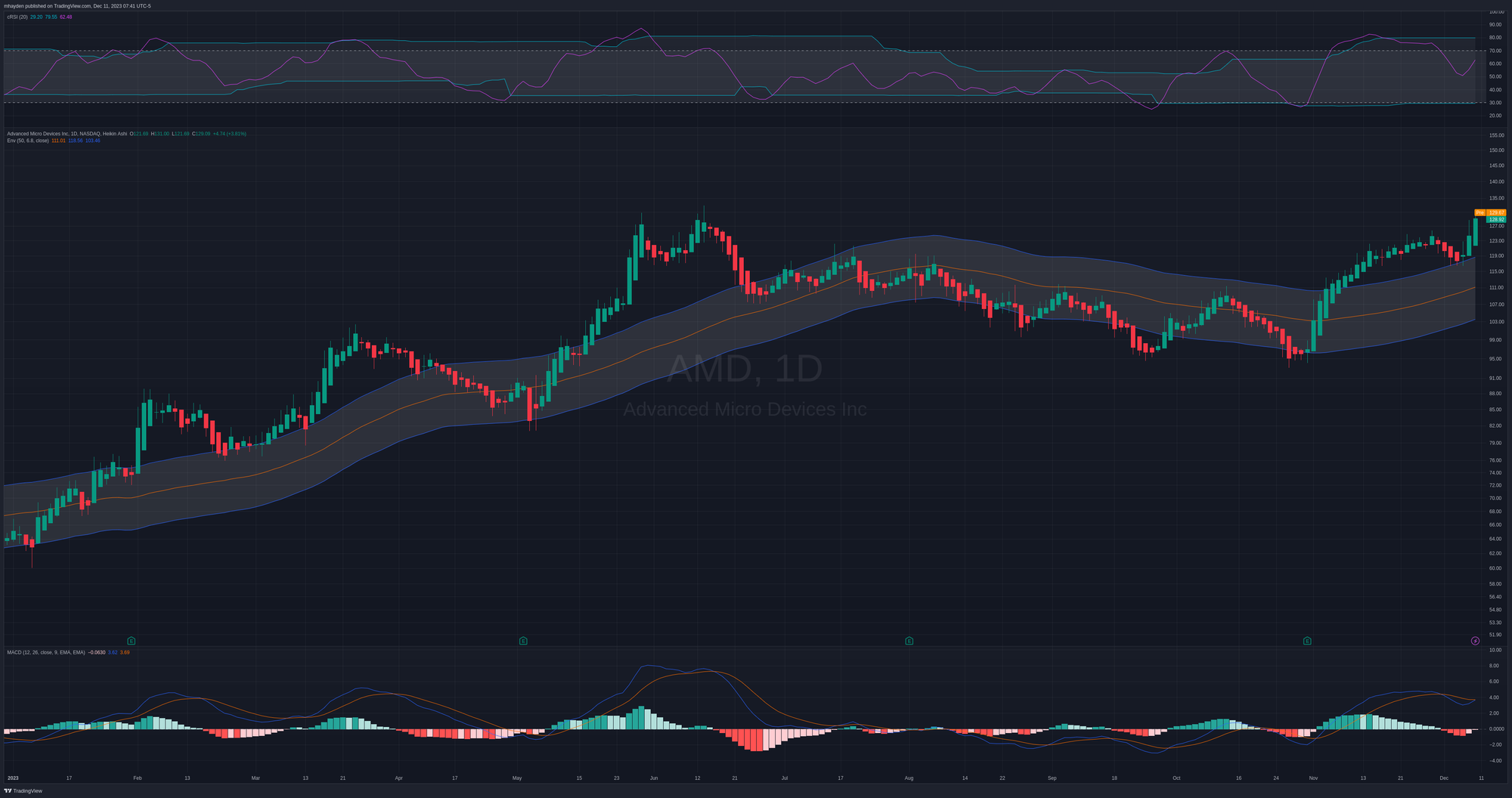
Task: Click the Mar label on time axis
Action: tap(256, 778)
